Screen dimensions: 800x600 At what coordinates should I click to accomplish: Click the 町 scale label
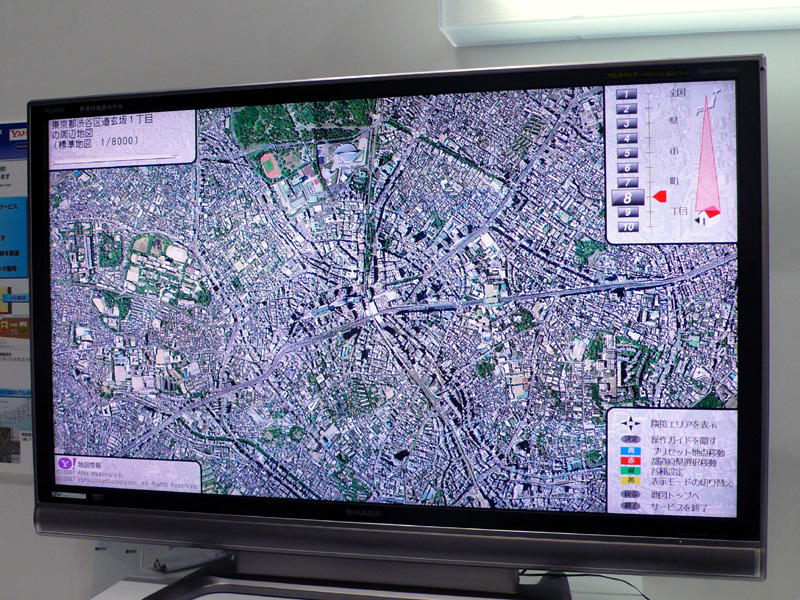pos(674,181)
